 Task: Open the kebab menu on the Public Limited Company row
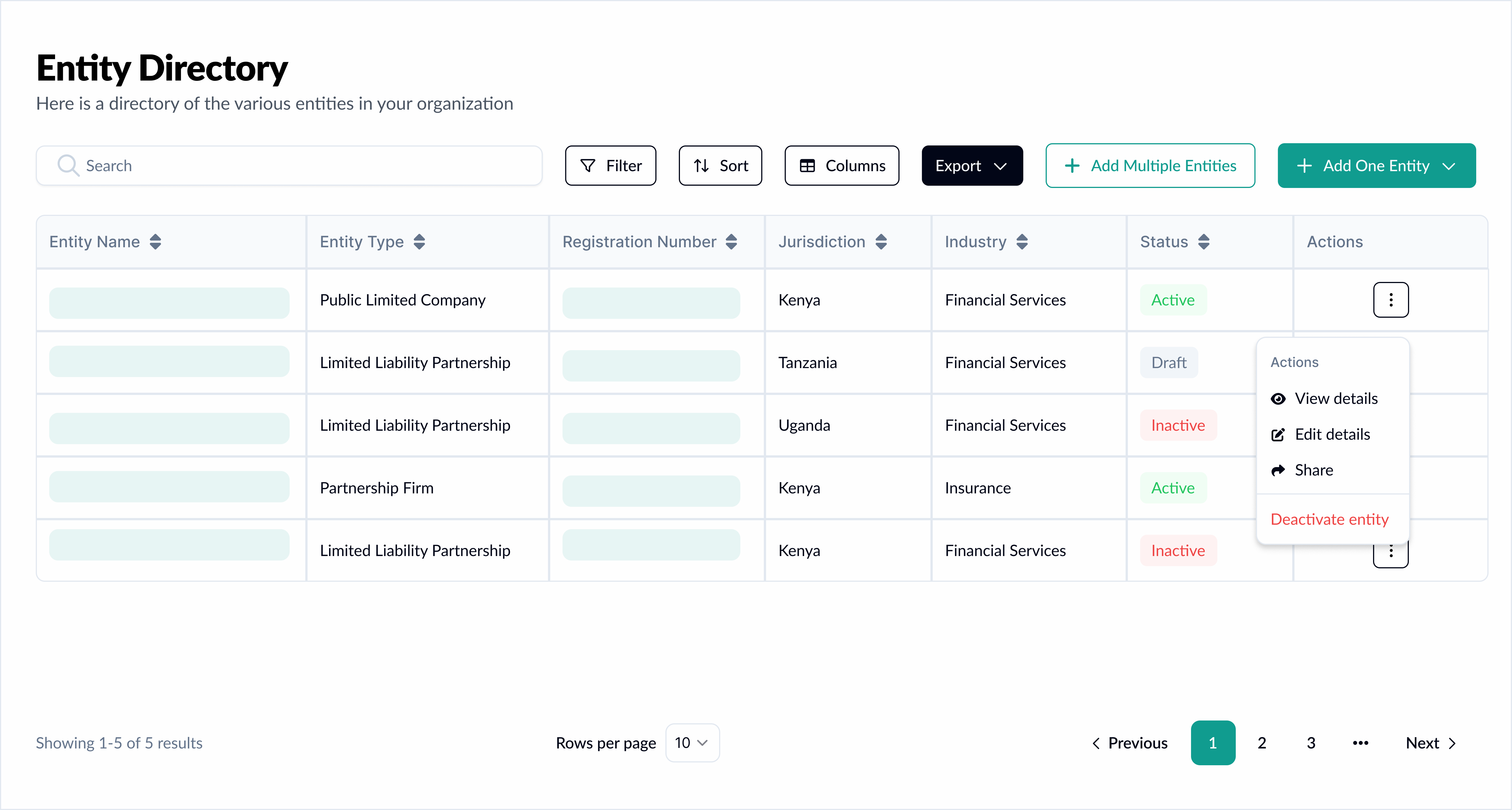[1391, 300]
